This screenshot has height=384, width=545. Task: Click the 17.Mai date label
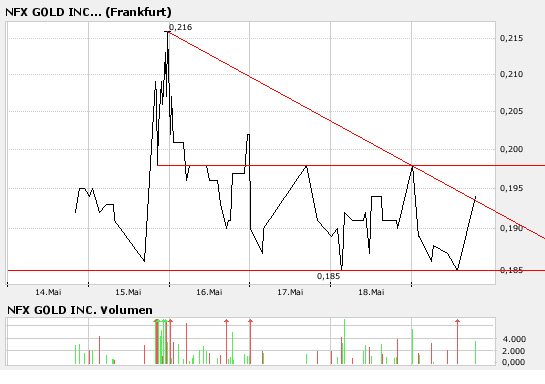coord(290,292)
